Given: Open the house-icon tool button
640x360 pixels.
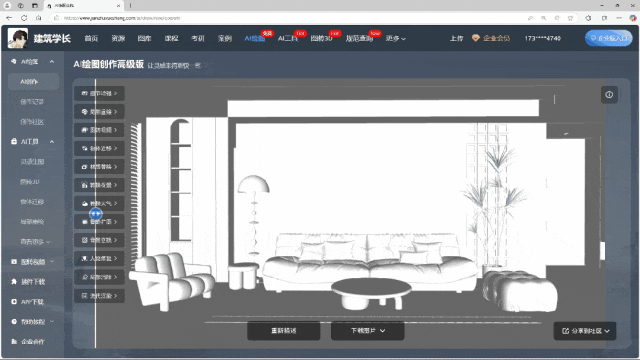Looking at the screenshot, I should click(x=99, y=185).
